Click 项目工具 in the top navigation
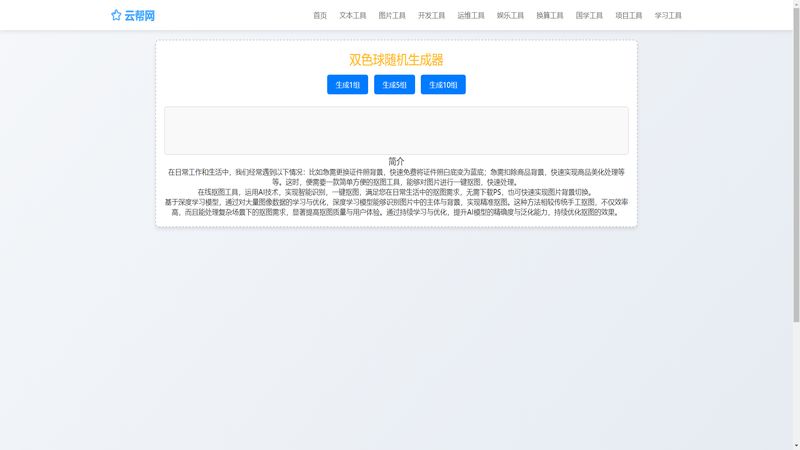The height and width of the screenshot is (450, 800). [629, 16]
